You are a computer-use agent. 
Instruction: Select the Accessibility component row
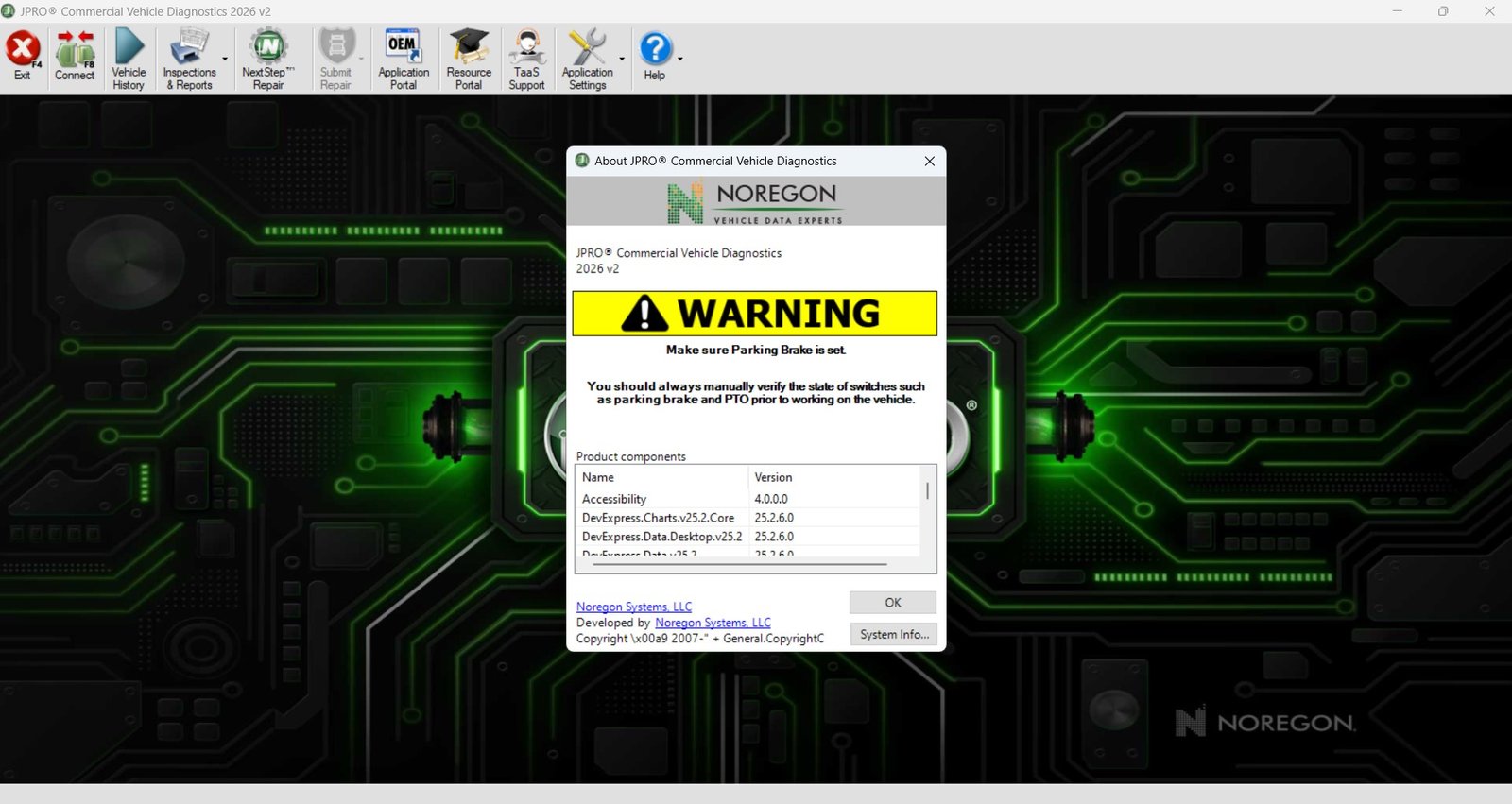pos(748,499)
